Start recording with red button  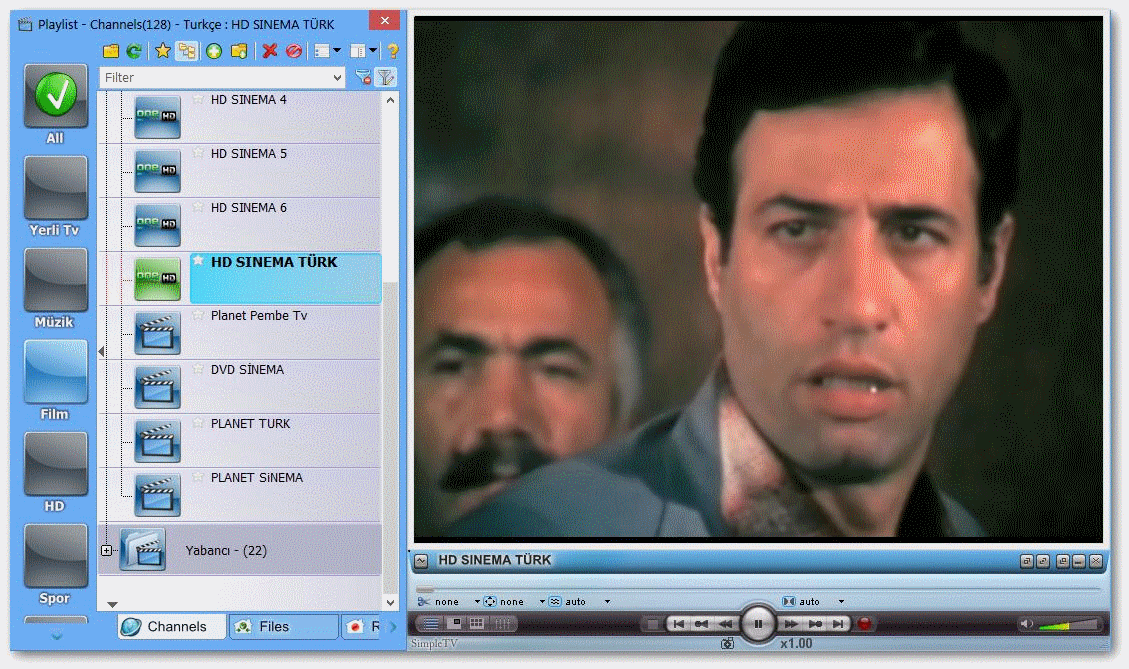(x=865, y=624)
